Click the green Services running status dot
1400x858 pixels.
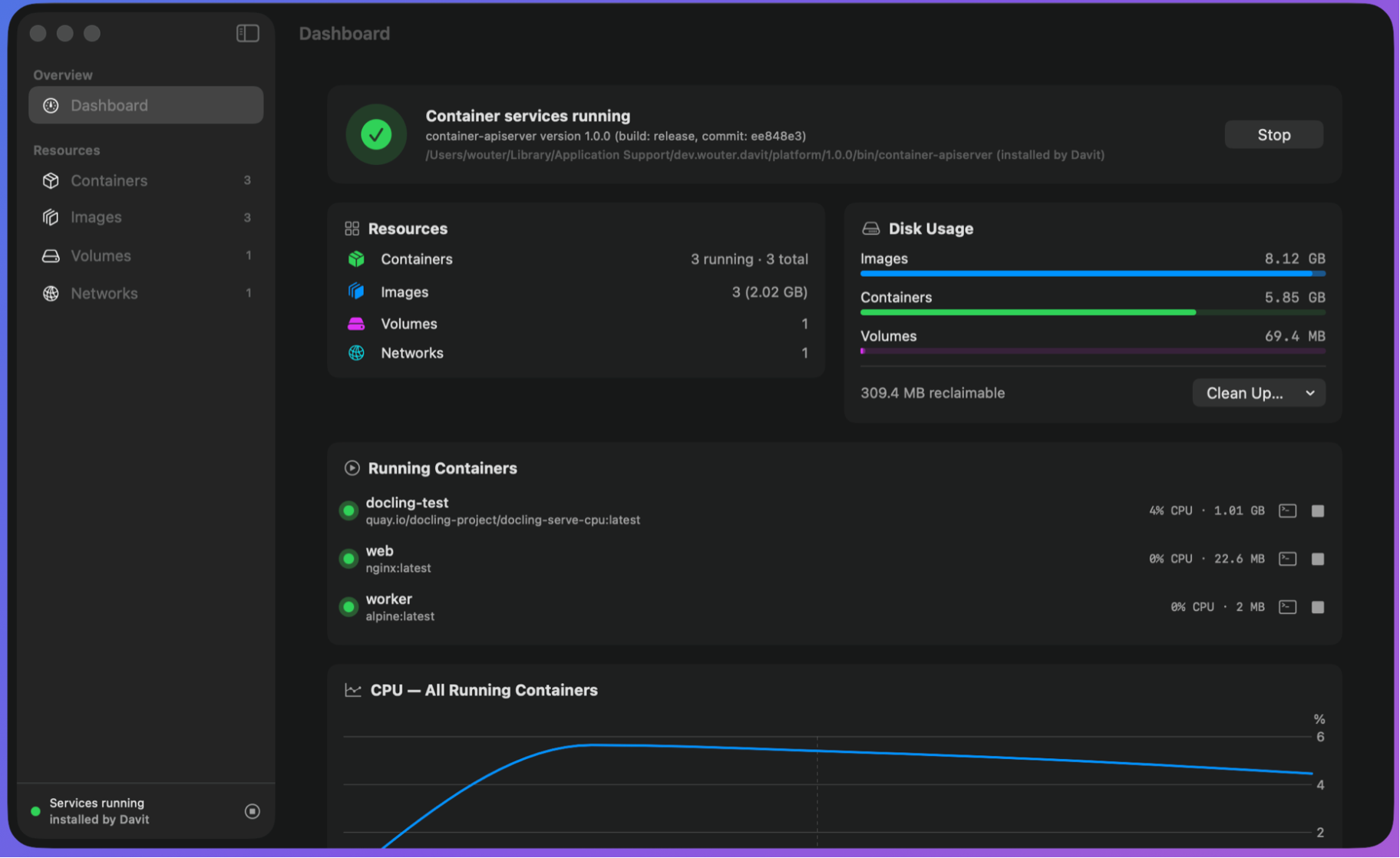point(35,811)
